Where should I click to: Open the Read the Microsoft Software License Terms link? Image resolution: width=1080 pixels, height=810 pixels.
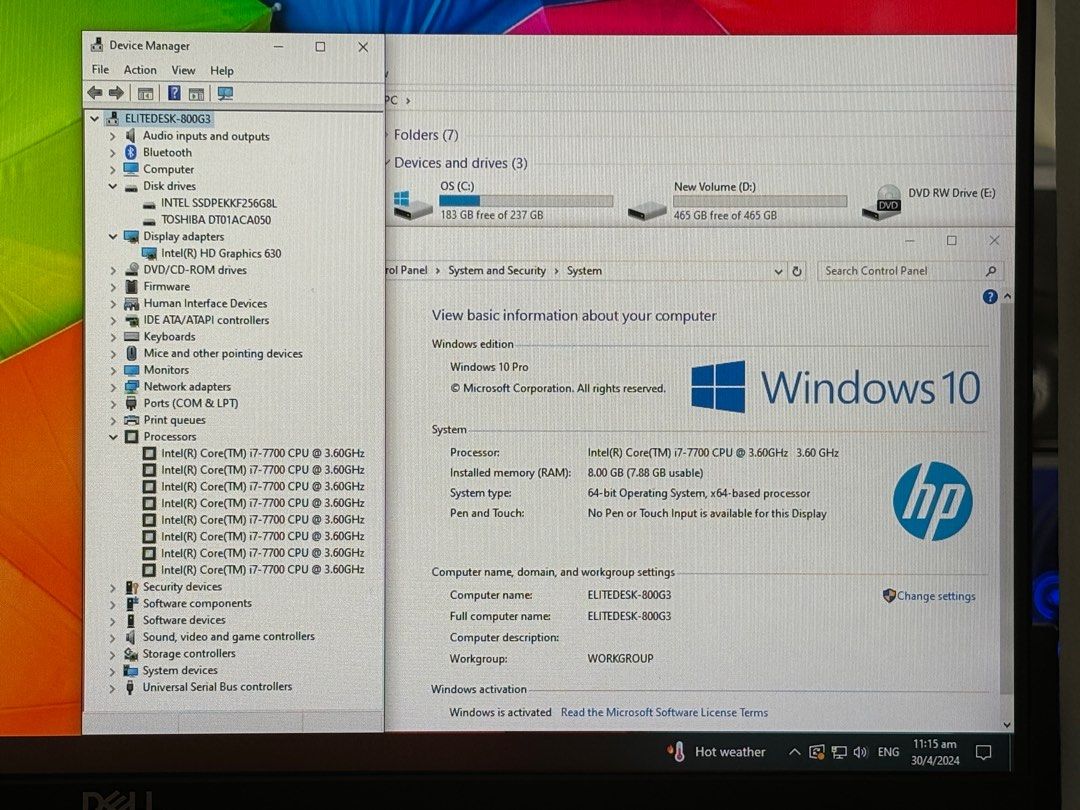click(664, 712)
